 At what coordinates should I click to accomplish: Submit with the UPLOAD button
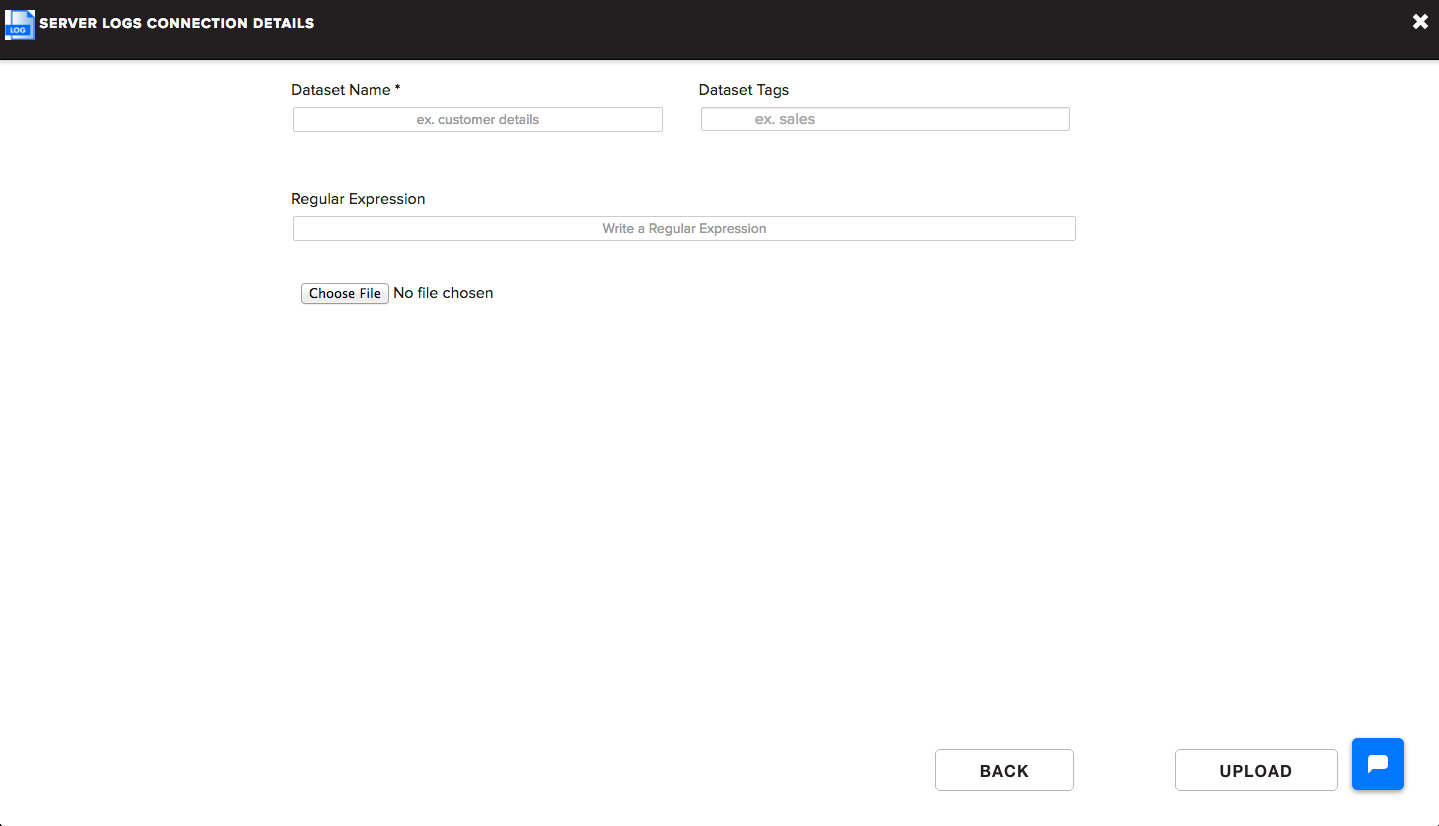1256,770
